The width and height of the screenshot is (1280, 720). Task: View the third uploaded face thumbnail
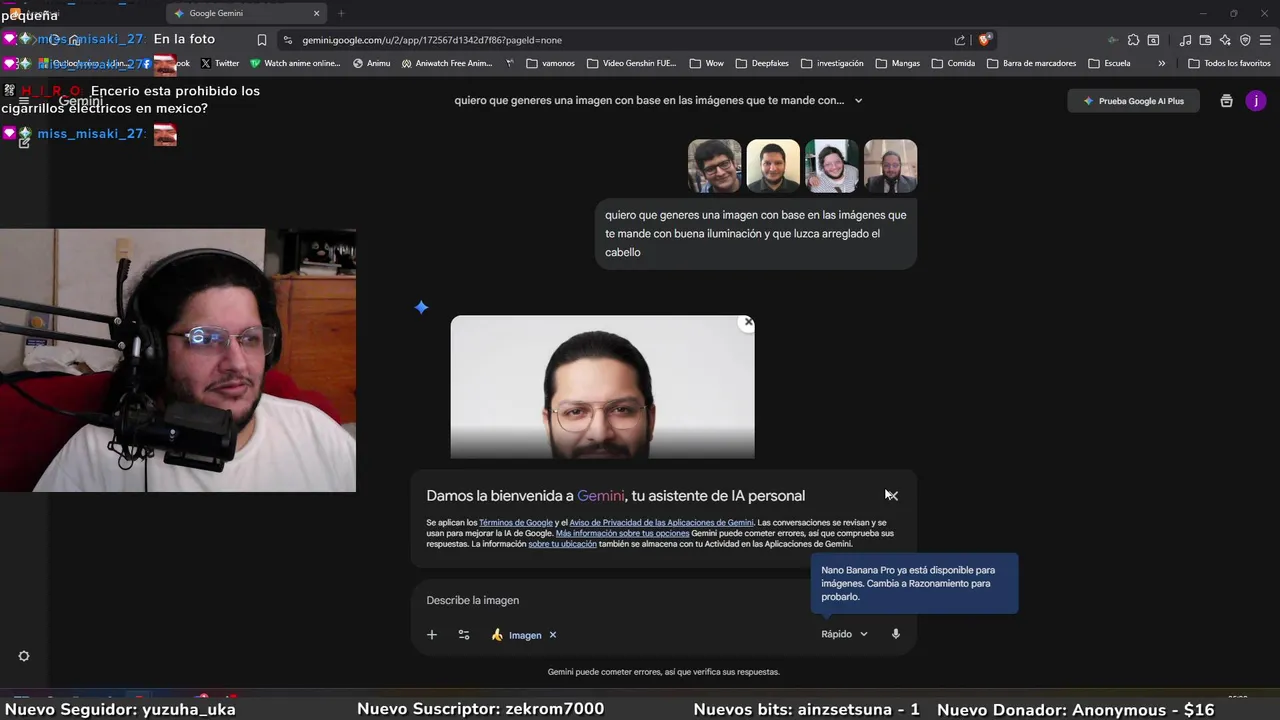click(x=832, y=166)
